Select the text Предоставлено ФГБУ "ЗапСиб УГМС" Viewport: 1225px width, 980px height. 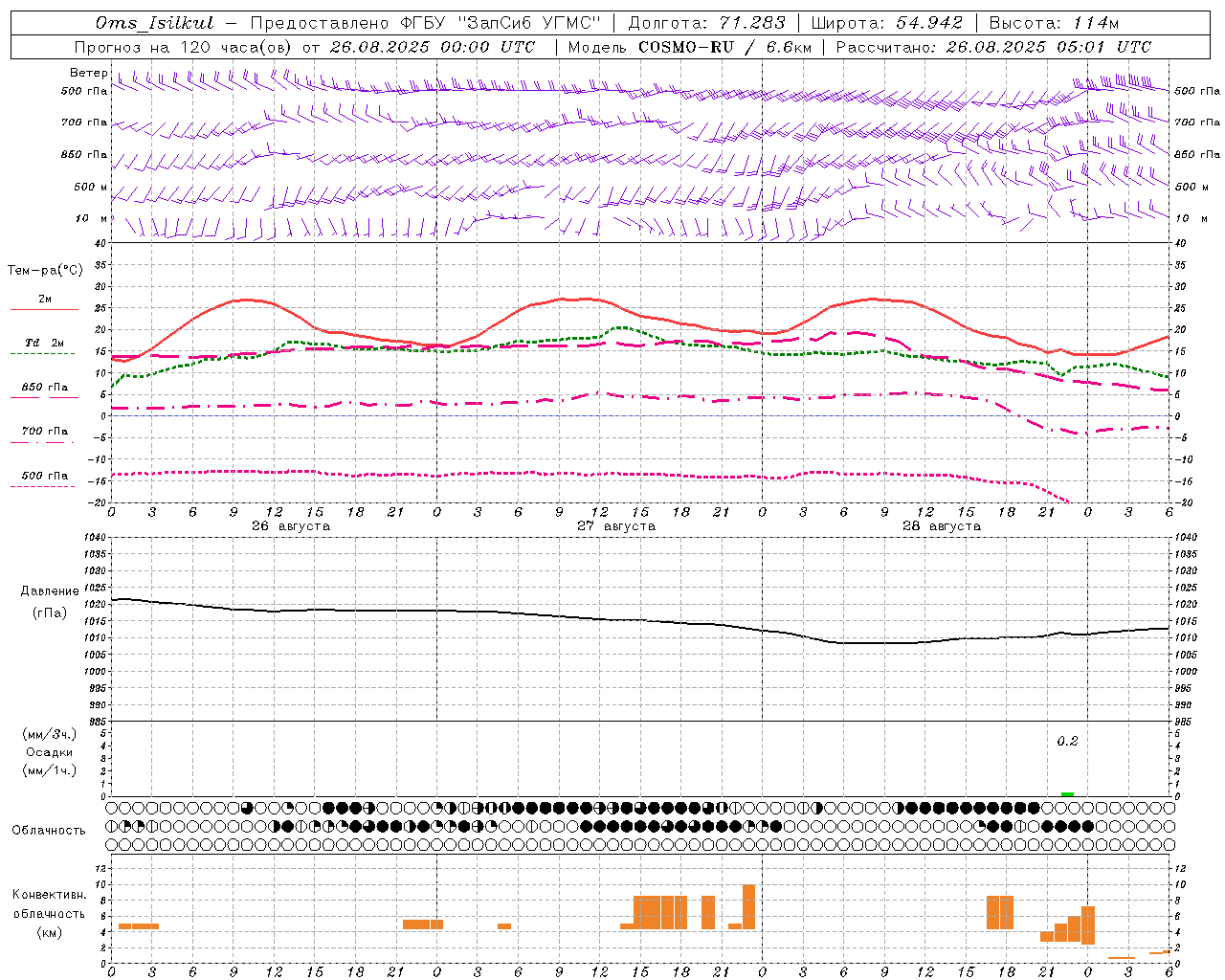(425, 23)
